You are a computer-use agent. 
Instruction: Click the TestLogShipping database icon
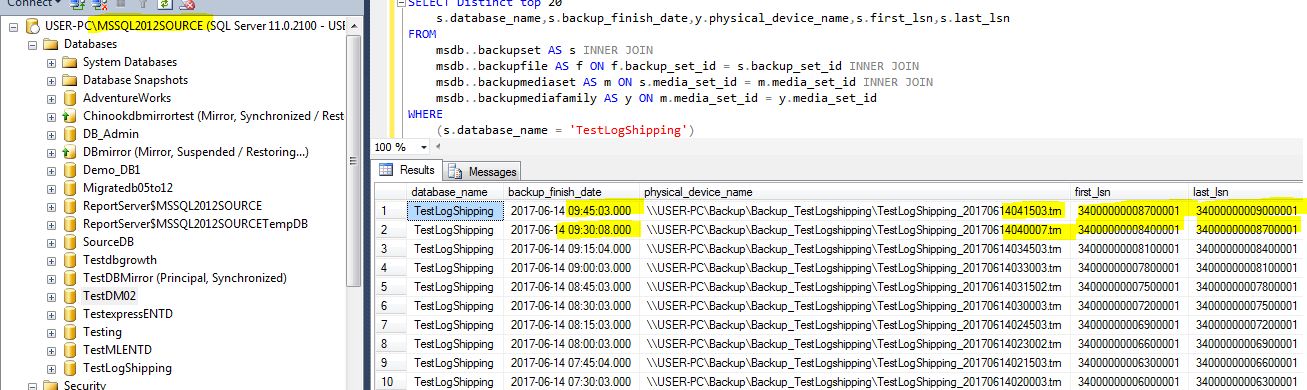[x=70, y=368]
